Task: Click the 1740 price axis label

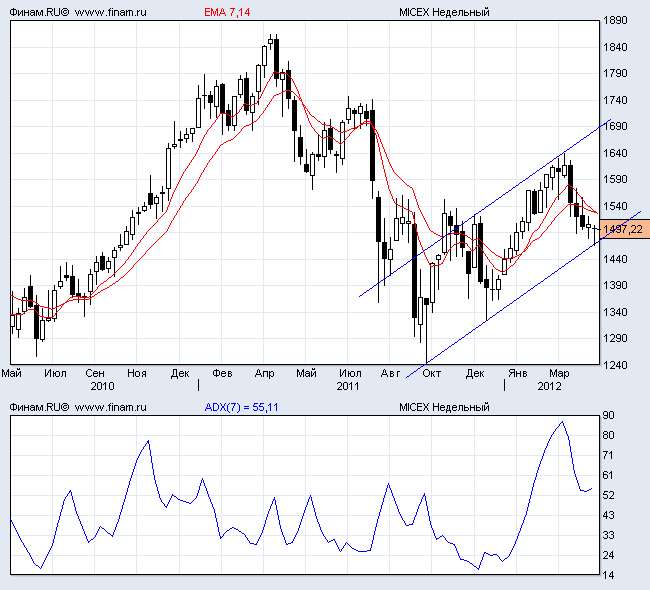Action: [x=615, y=100]
